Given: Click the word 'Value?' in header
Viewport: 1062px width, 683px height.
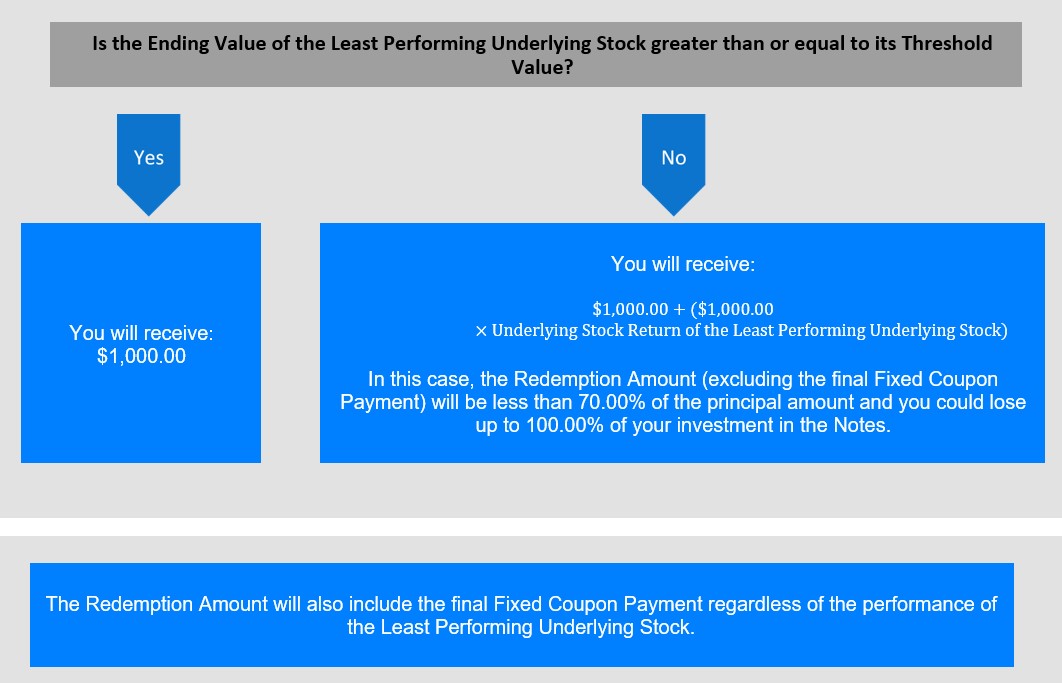Looking at the screenshot, I should 542,68.
